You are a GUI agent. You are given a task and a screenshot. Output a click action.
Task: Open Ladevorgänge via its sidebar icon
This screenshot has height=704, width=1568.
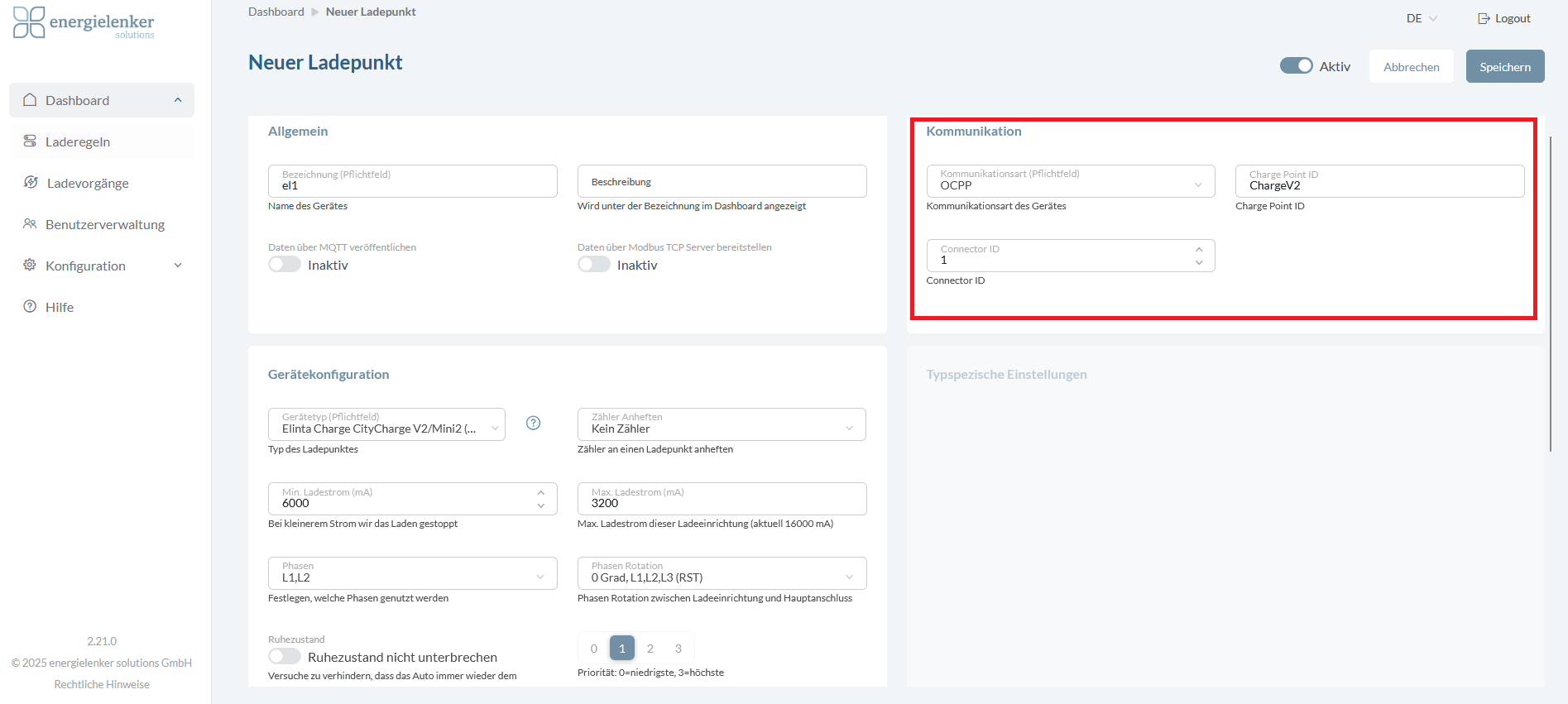(31, 183)
